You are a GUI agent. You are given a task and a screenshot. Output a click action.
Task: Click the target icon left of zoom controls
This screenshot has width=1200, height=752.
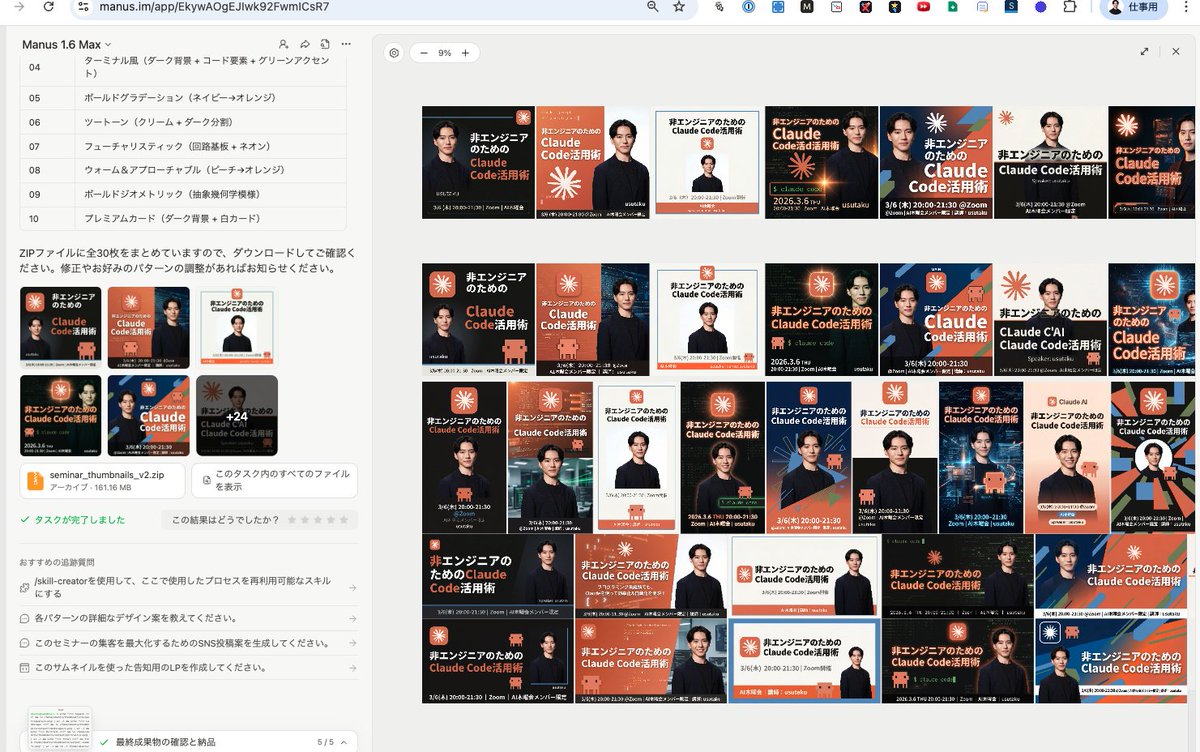point(394,53)
